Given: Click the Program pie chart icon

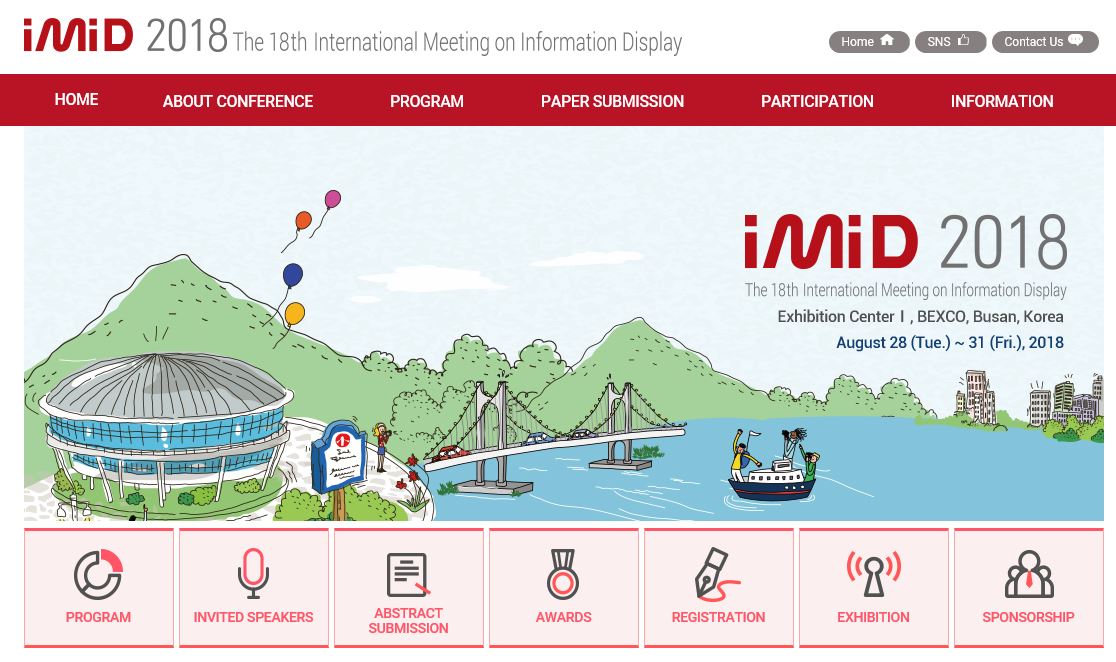Looking at the screenshot, I should click(98, 574).
